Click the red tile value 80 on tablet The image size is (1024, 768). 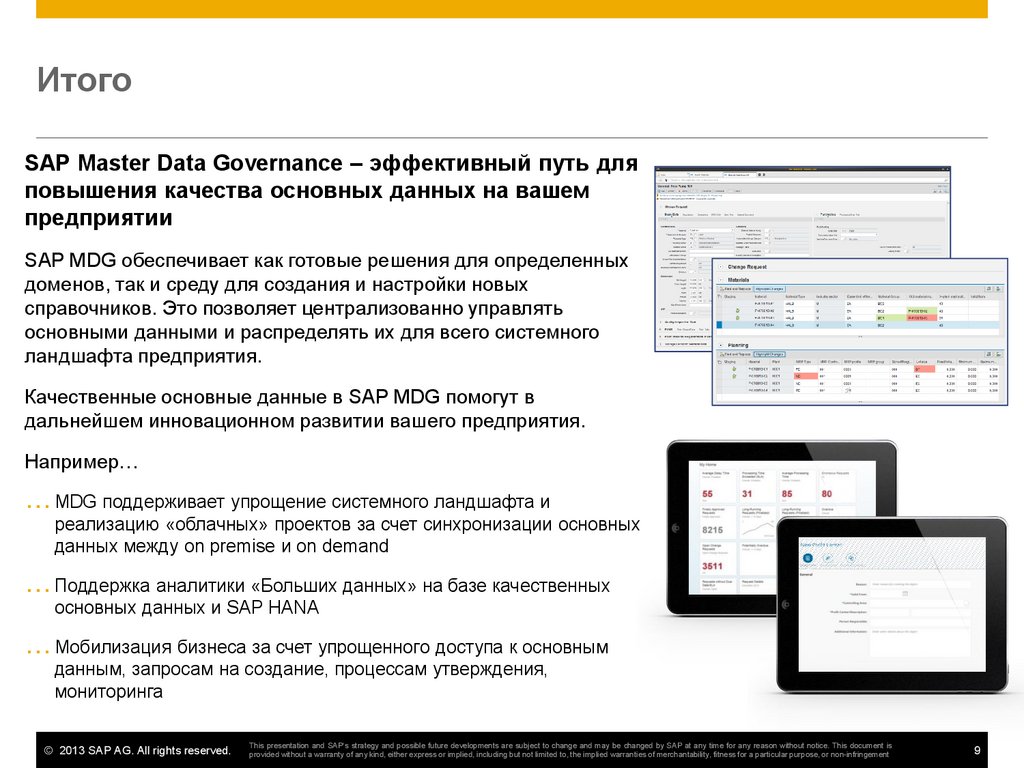[827, 494]
